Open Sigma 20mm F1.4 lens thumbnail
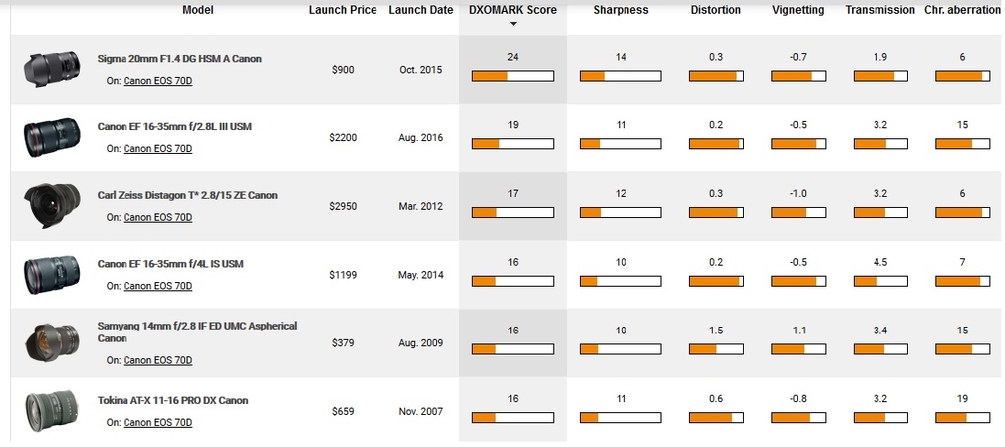1005x447 pixels. point(53,69)
